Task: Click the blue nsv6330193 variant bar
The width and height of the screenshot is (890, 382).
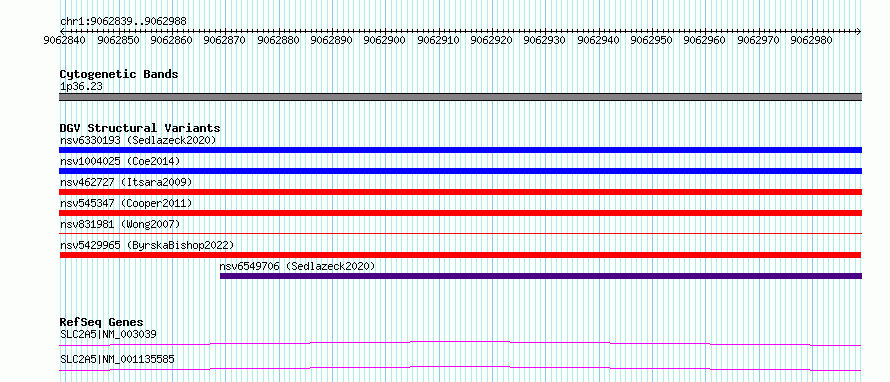Action: 460,150
